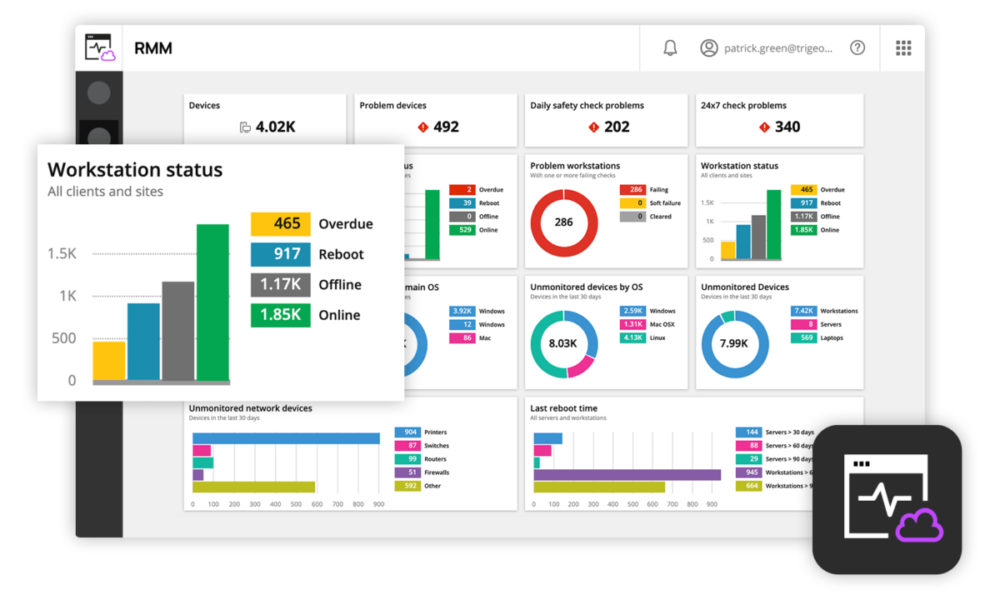1000x600 pixels.
Task: Click the 7.99K Unmonitored Devices donut chart
Action: (735, 343)
